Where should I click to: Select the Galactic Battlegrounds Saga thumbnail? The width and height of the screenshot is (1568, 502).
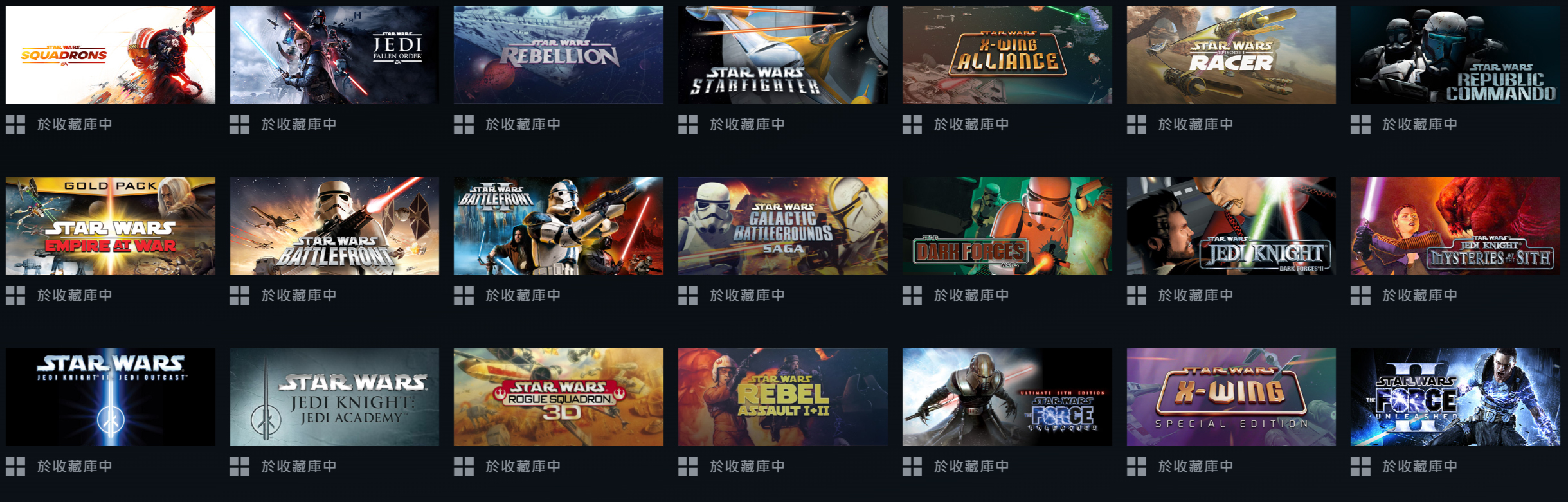coord(782,226)
